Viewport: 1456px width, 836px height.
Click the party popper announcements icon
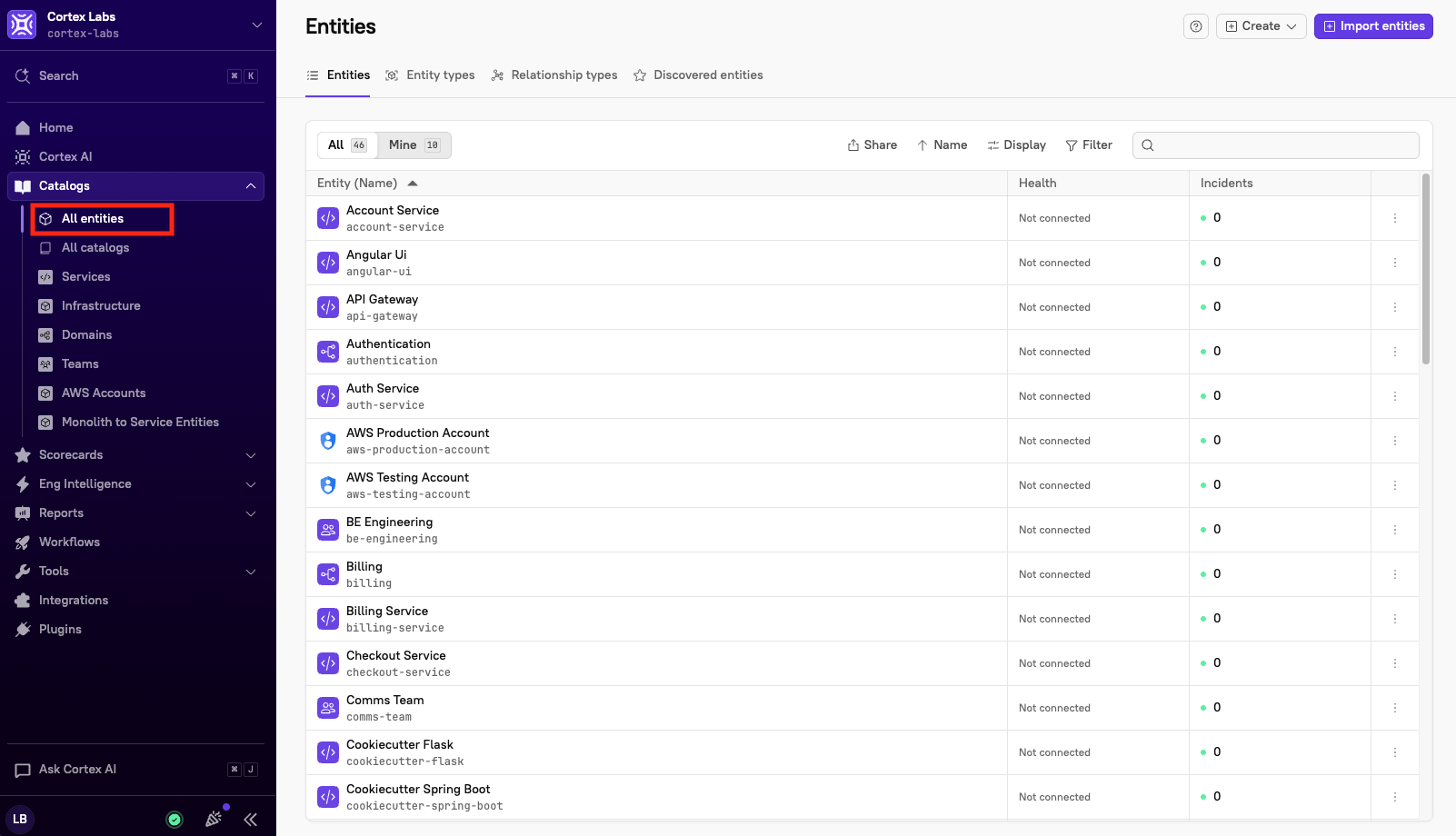(214, 819)
